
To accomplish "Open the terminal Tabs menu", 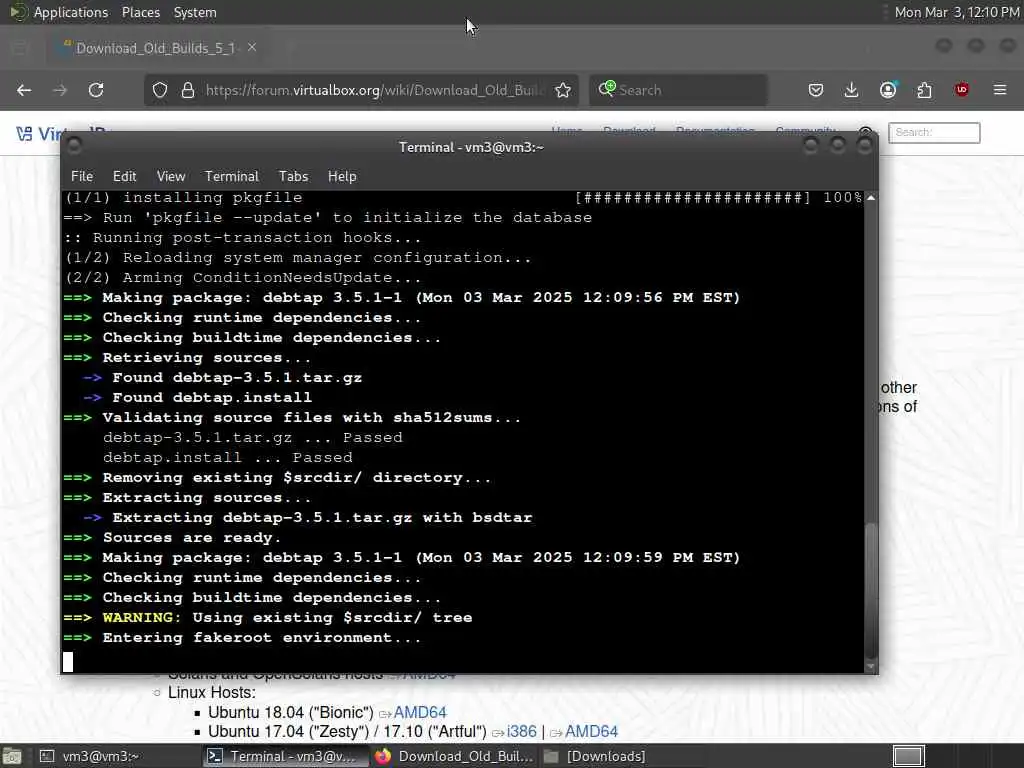I will coord(293,176).
